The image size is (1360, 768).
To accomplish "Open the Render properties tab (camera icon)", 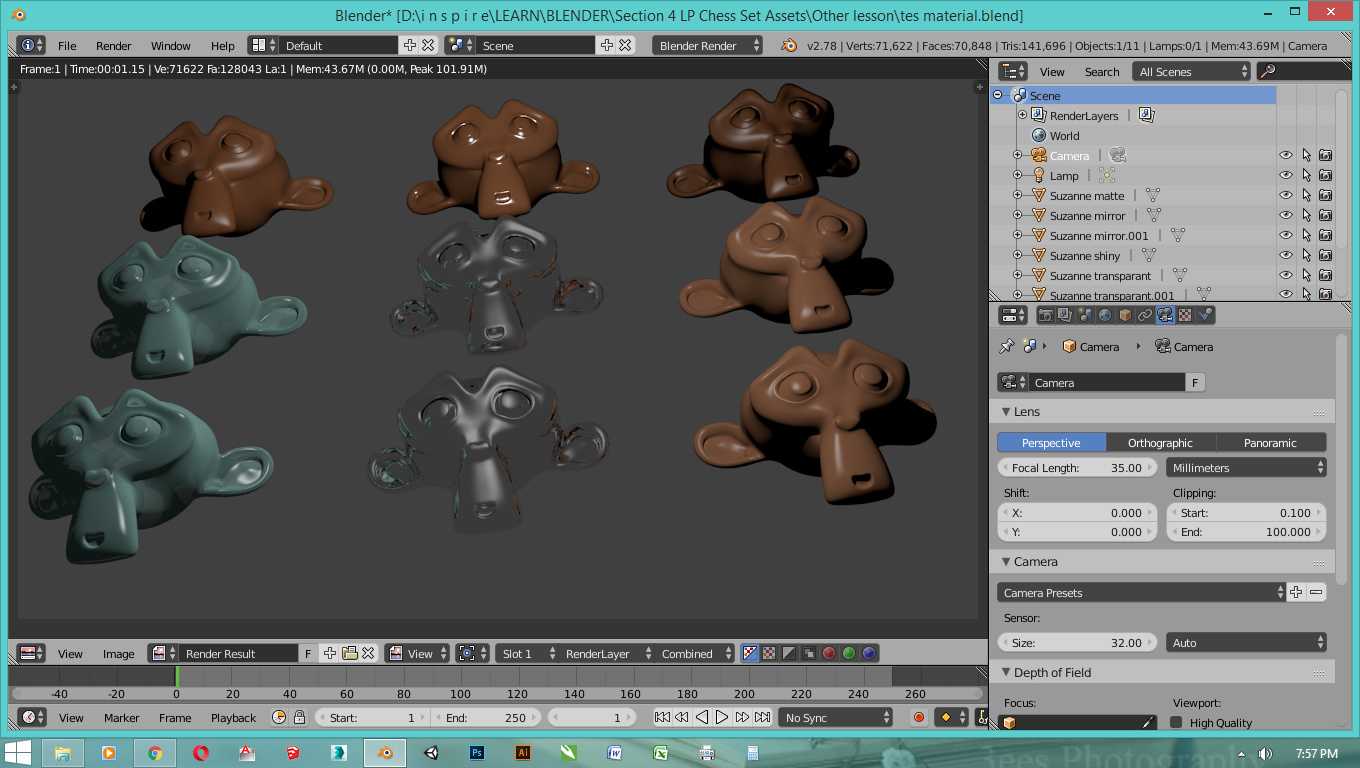I will 1045,315.
